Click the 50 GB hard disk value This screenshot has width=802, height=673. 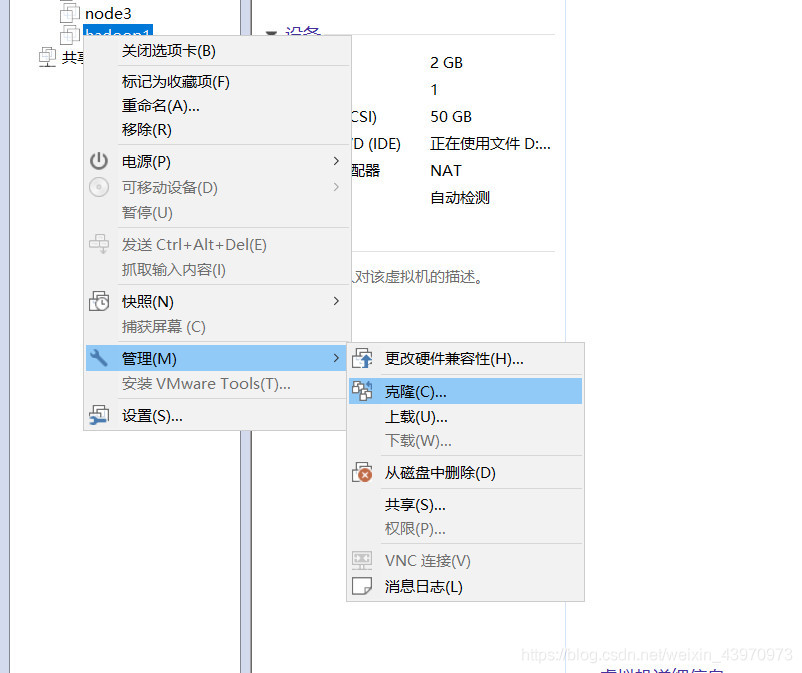pos(451,117)
